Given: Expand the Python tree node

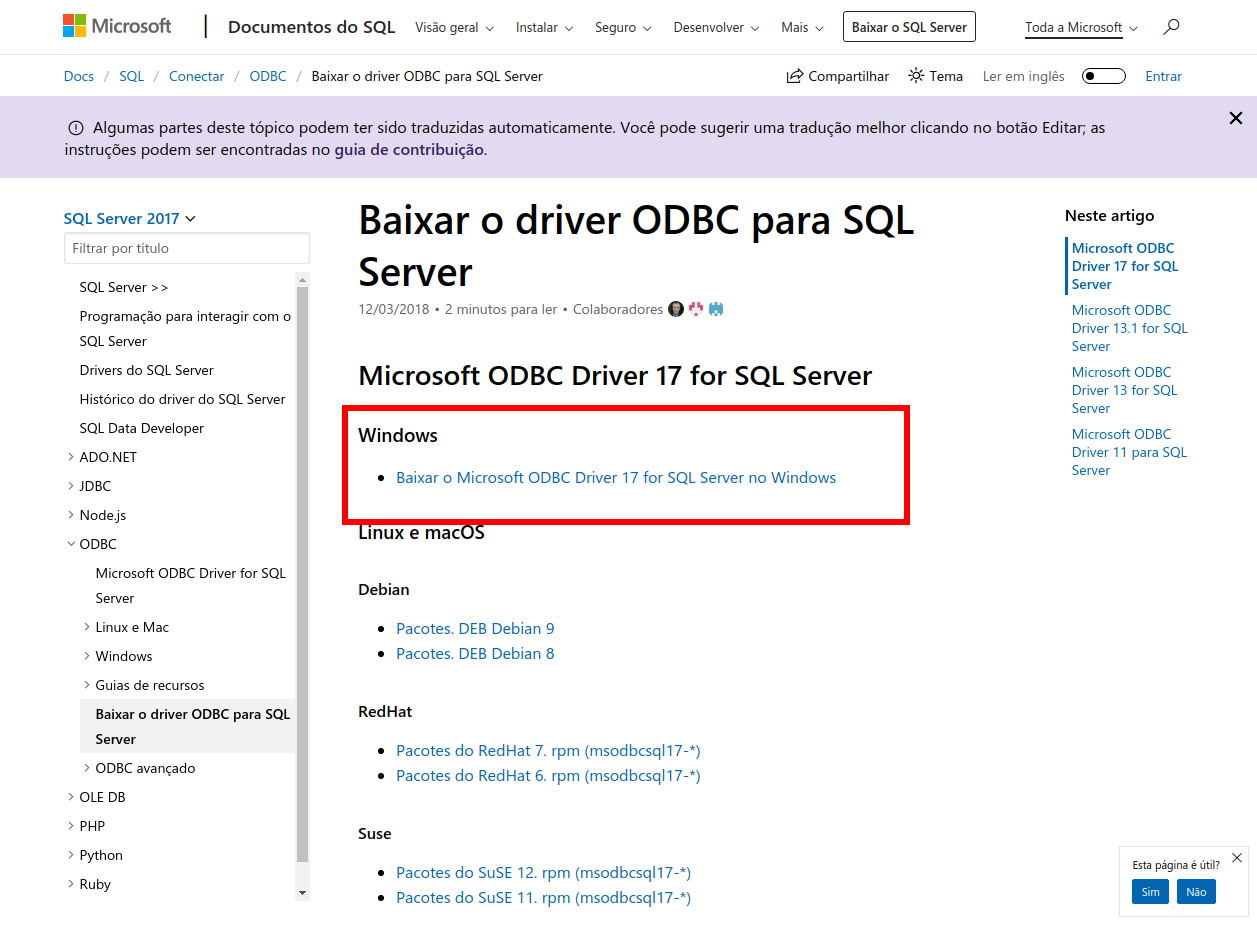Looking at the screenshot, I should (x=71, y=855).
